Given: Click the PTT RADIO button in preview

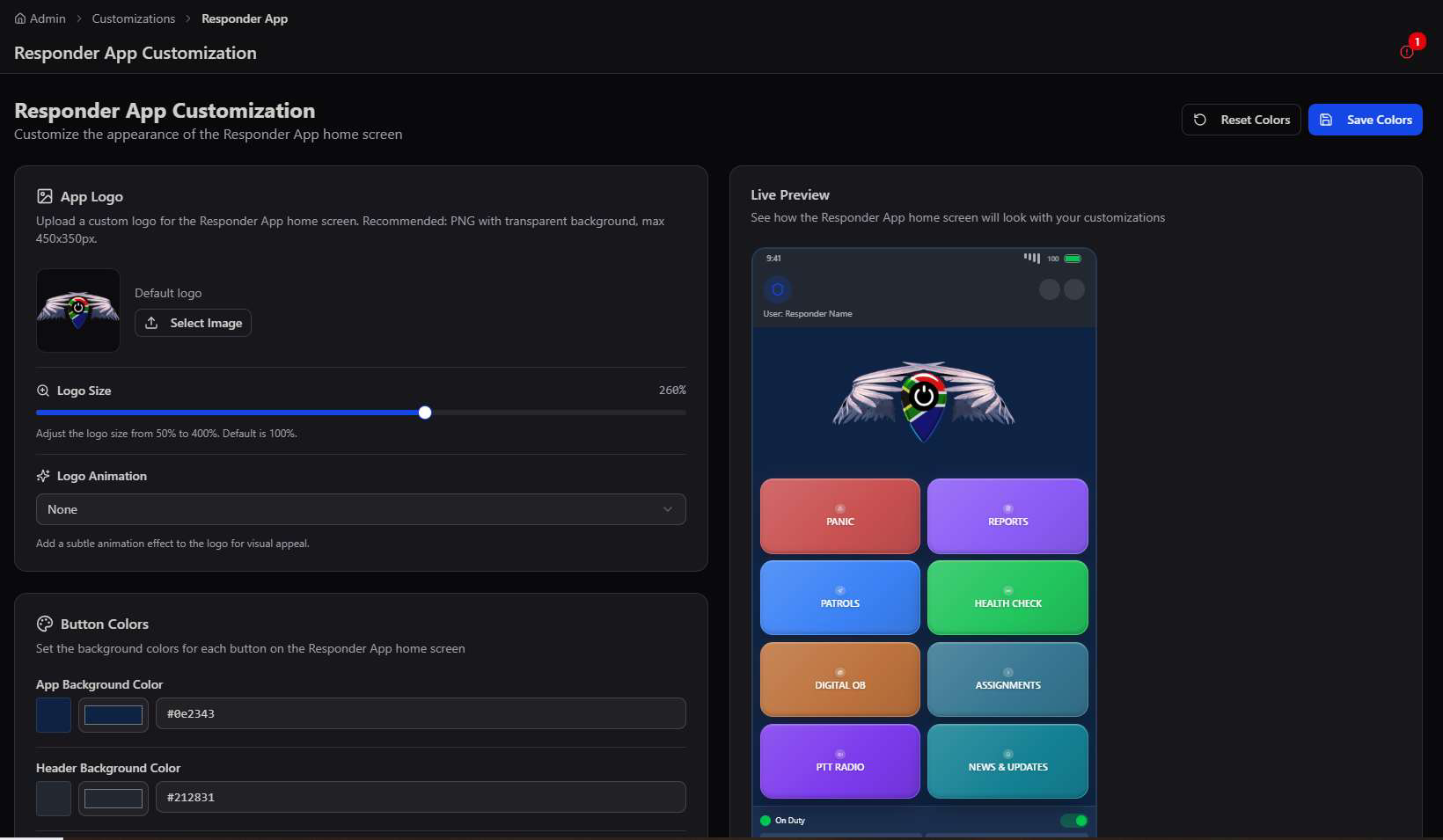Looking at the screenshot, I should click(840, 762).
